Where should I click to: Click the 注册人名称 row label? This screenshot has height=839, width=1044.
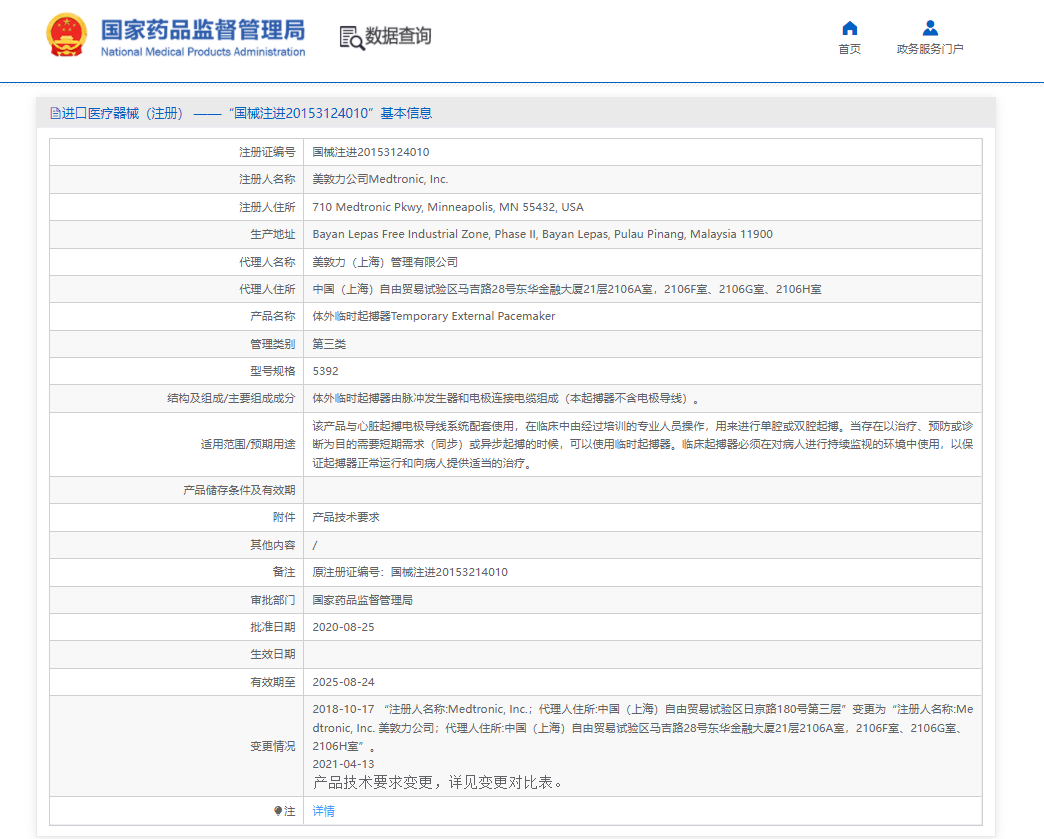(x=267, y=180)
